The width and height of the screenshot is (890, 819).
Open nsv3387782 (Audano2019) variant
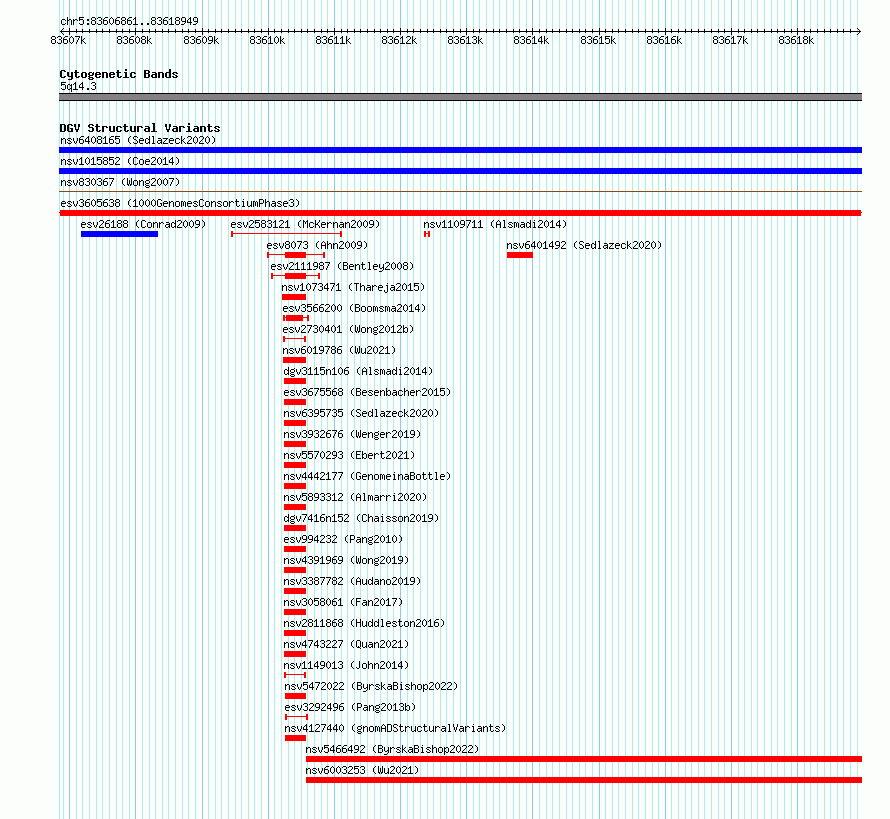tap(352, 581)
